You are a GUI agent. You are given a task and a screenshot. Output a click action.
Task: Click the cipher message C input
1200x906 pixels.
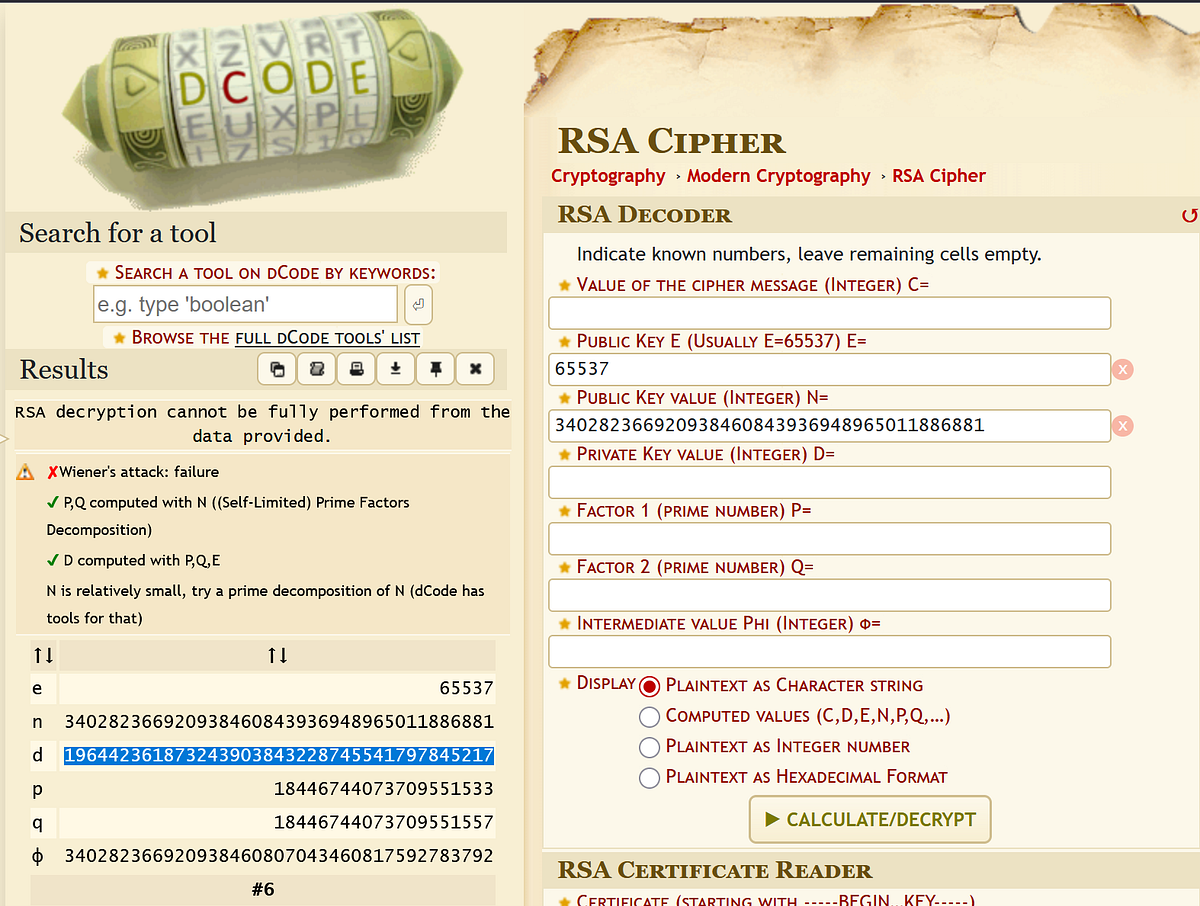pos(830,313)
